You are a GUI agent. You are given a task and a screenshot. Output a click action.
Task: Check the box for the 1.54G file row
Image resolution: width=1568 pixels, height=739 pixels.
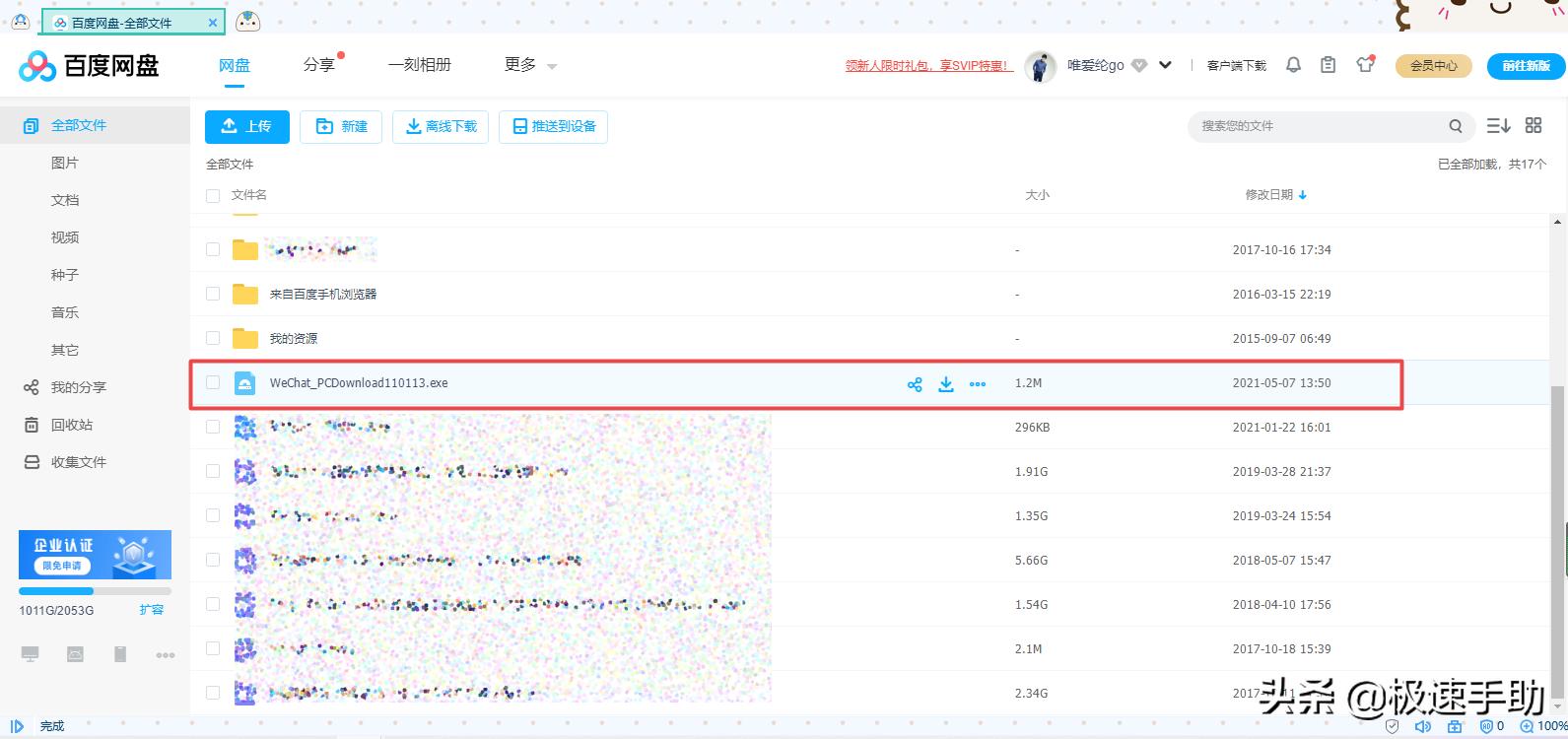point(212,604)
